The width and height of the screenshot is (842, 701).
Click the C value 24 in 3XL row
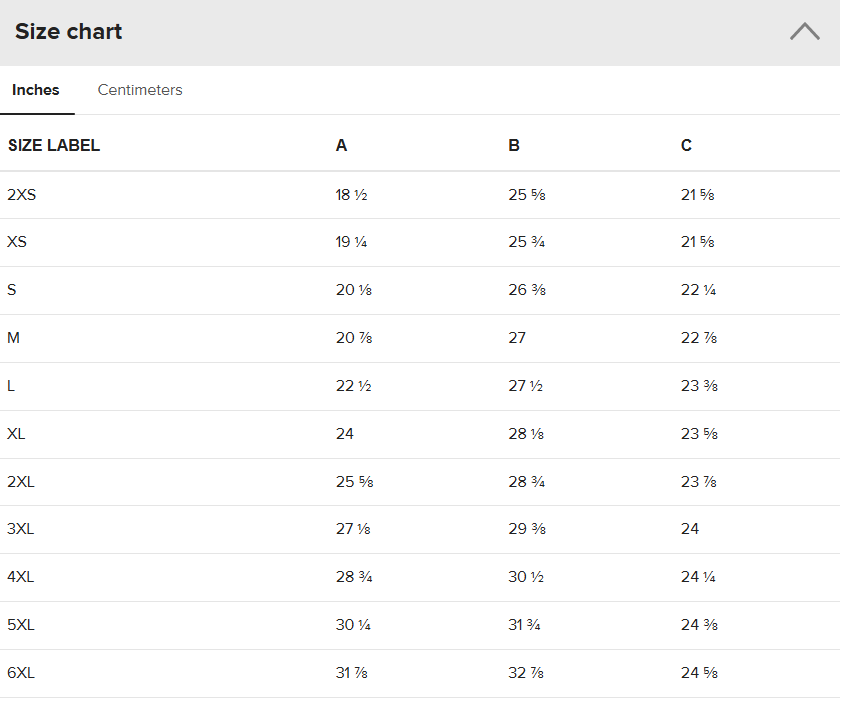(x=690, y=529)
